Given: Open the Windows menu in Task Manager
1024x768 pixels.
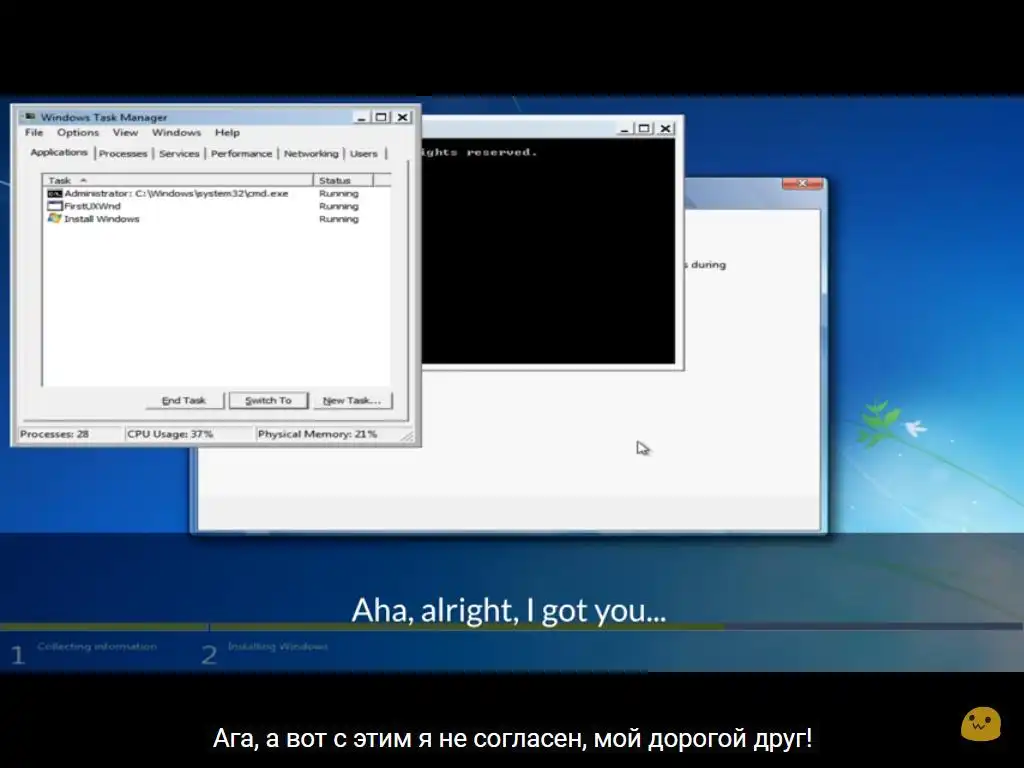Looking at the screenshot, I should tap(176, 133).
